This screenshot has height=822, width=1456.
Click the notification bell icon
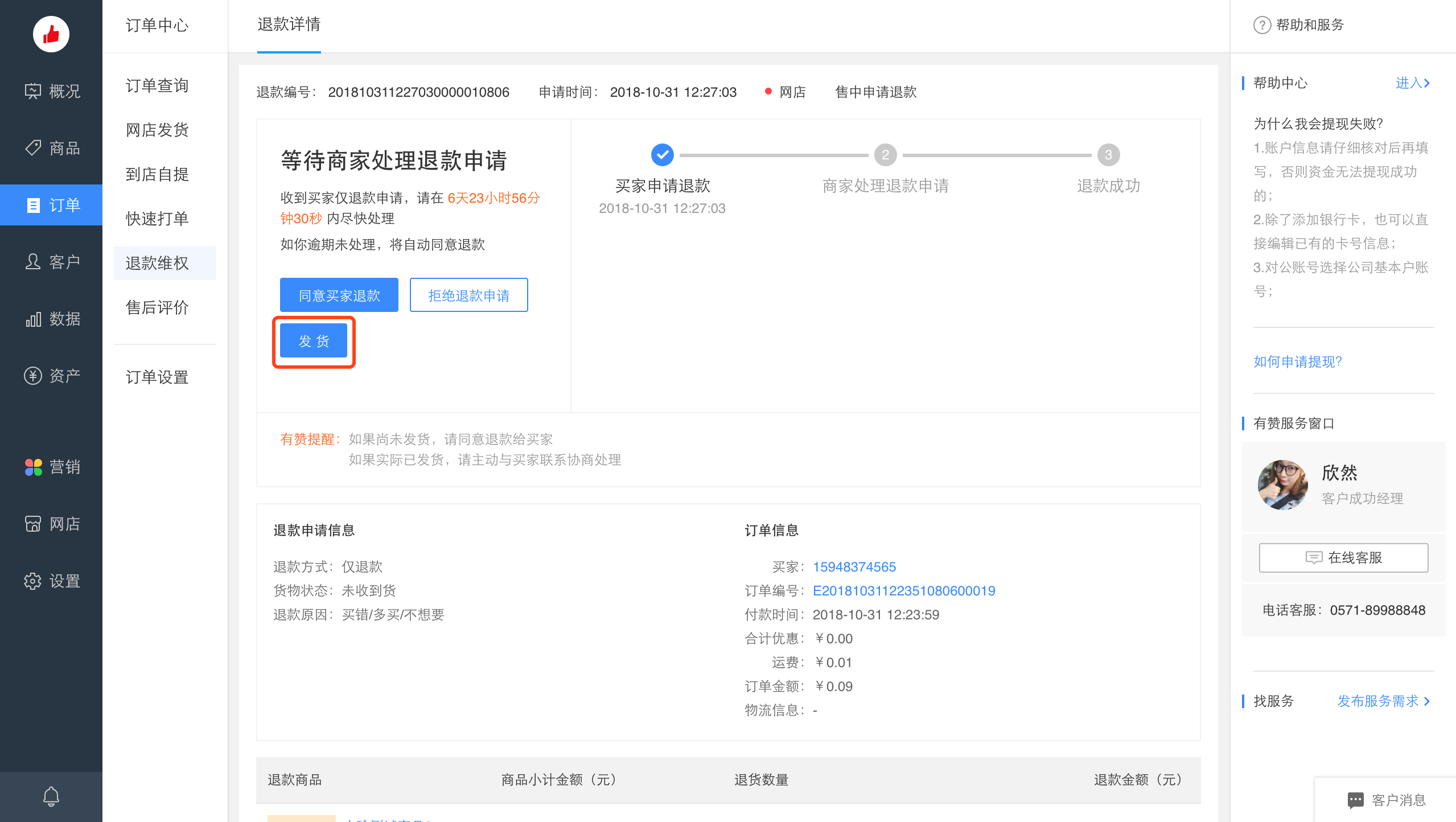(51, 796)
